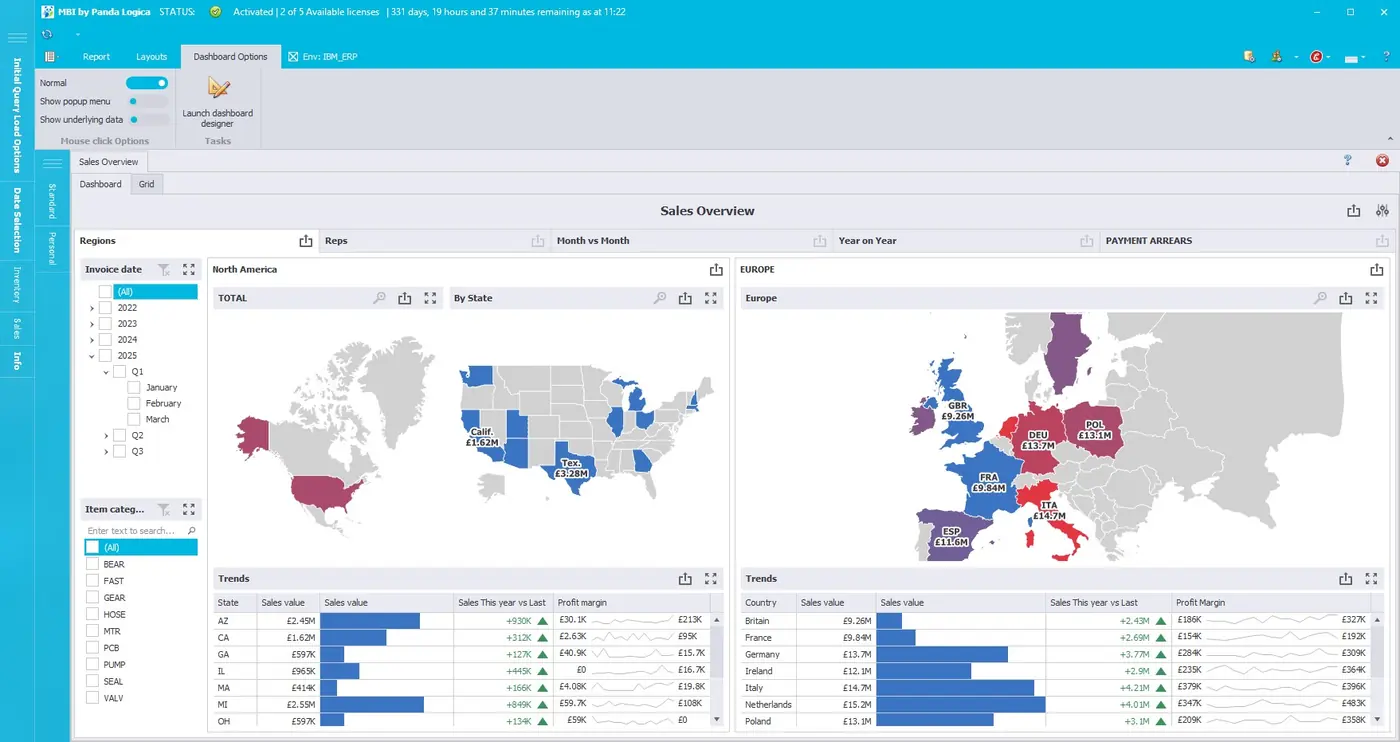Expand the 2022 invoice date node
This screenshot has width=1400, height=742.
pyautogui.click(x=91, y=308)
